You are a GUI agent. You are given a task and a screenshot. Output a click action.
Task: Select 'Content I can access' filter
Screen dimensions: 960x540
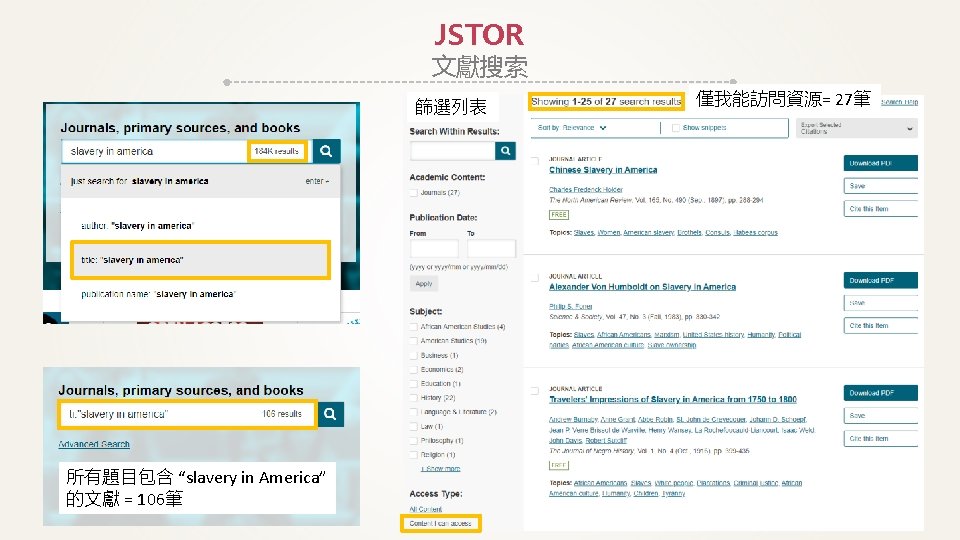(440, 523)
